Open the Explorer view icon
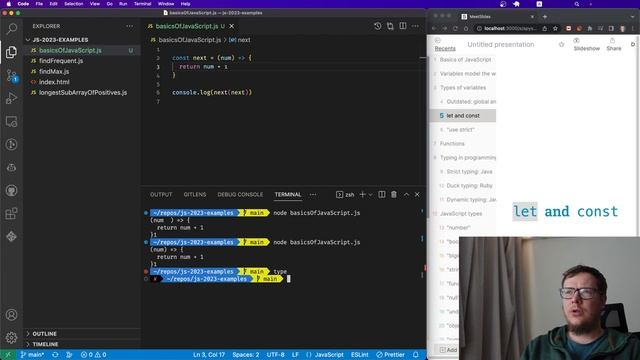 click(x=11, y=52)
